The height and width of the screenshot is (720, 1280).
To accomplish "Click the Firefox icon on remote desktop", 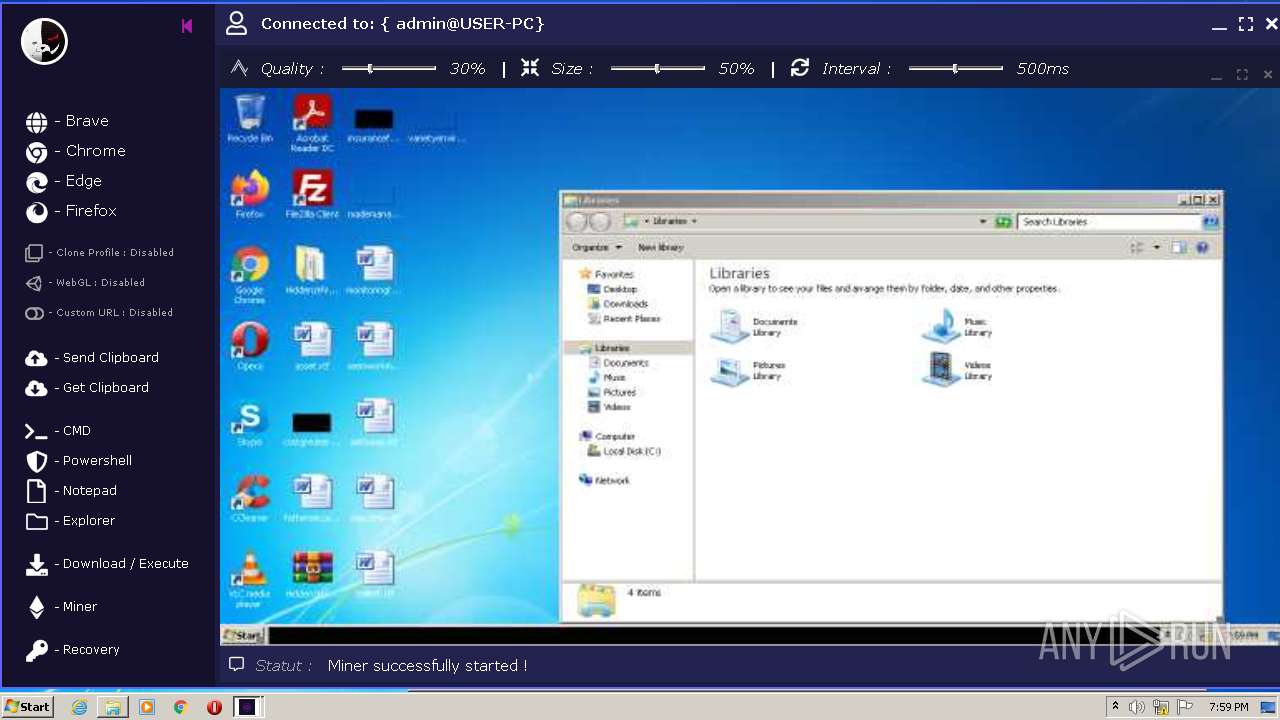I will pyautogui.click(x=250, y=195).
